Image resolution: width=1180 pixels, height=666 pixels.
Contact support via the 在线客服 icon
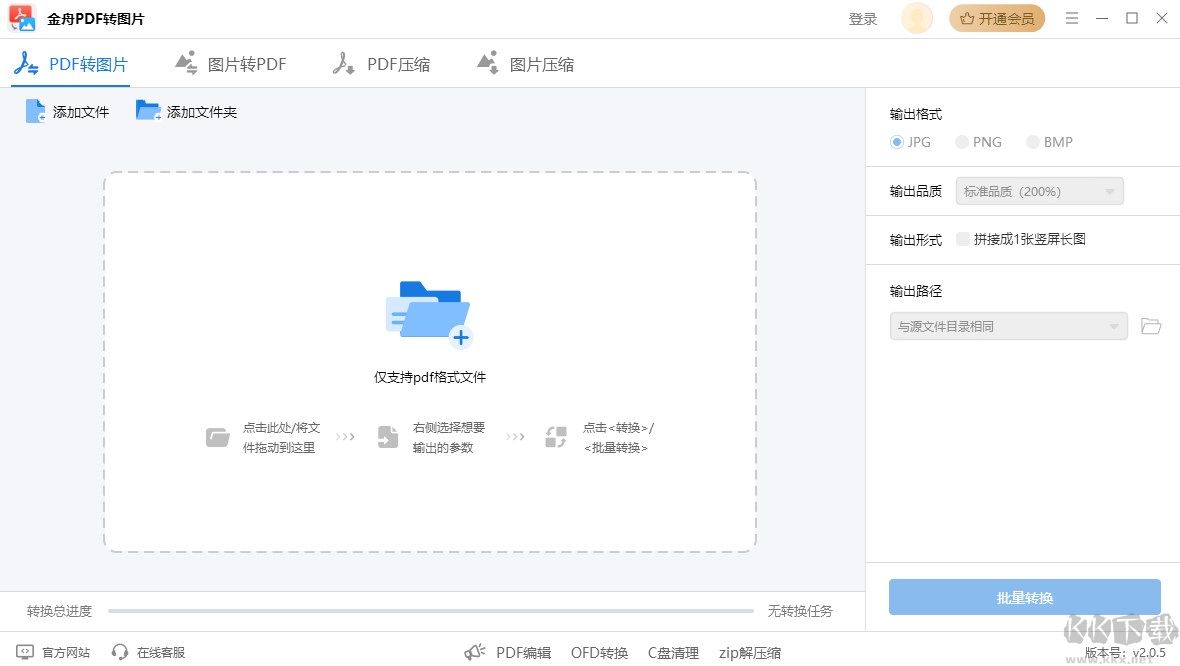[148, 652]
